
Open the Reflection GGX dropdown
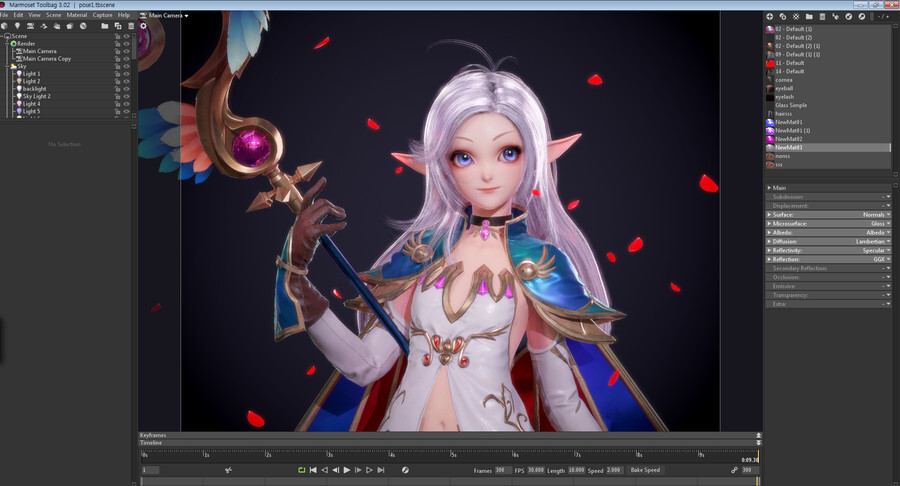click(882, 259)
